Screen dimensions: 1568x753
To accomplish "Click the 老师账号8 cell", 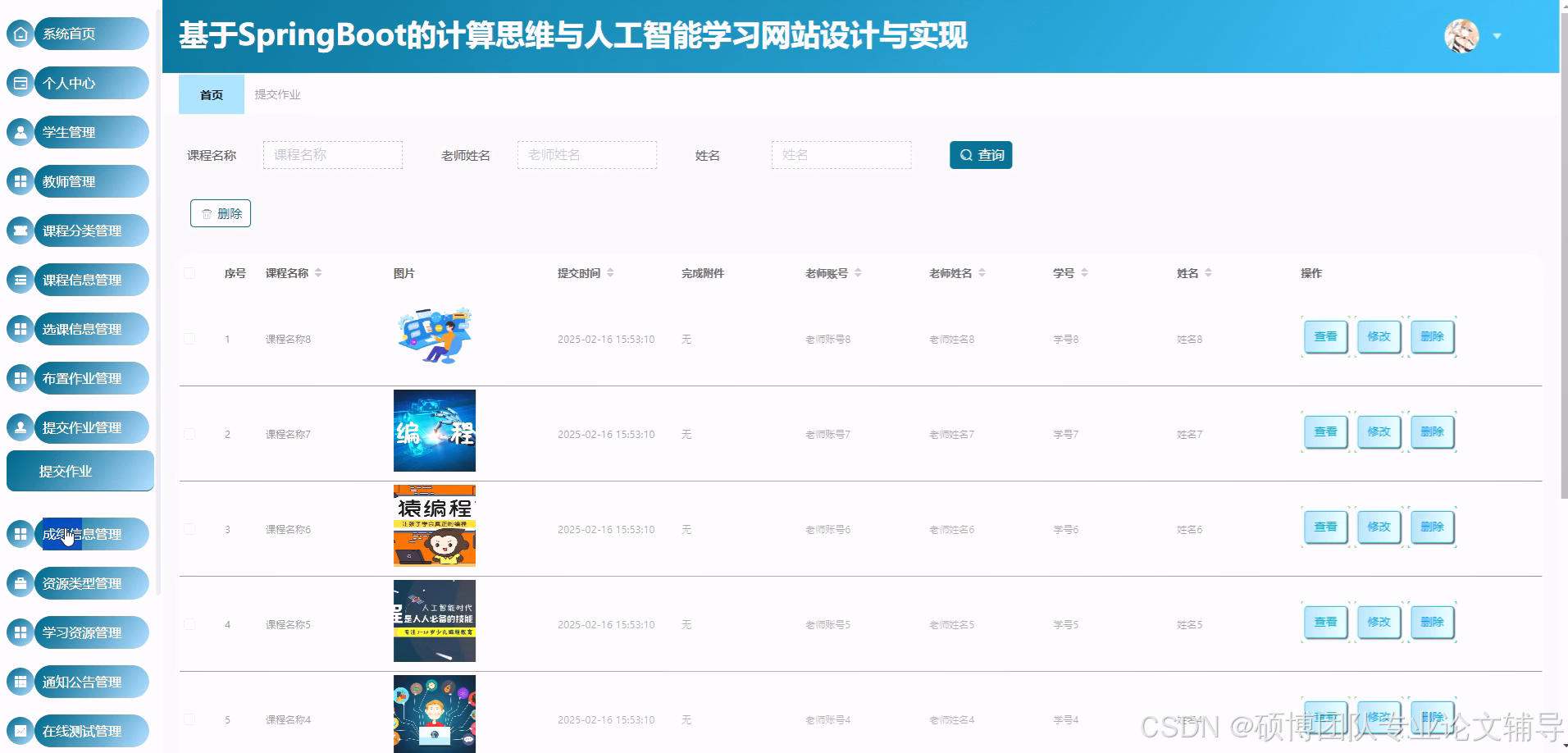I will pyautogui.click(x=828, y=339).
